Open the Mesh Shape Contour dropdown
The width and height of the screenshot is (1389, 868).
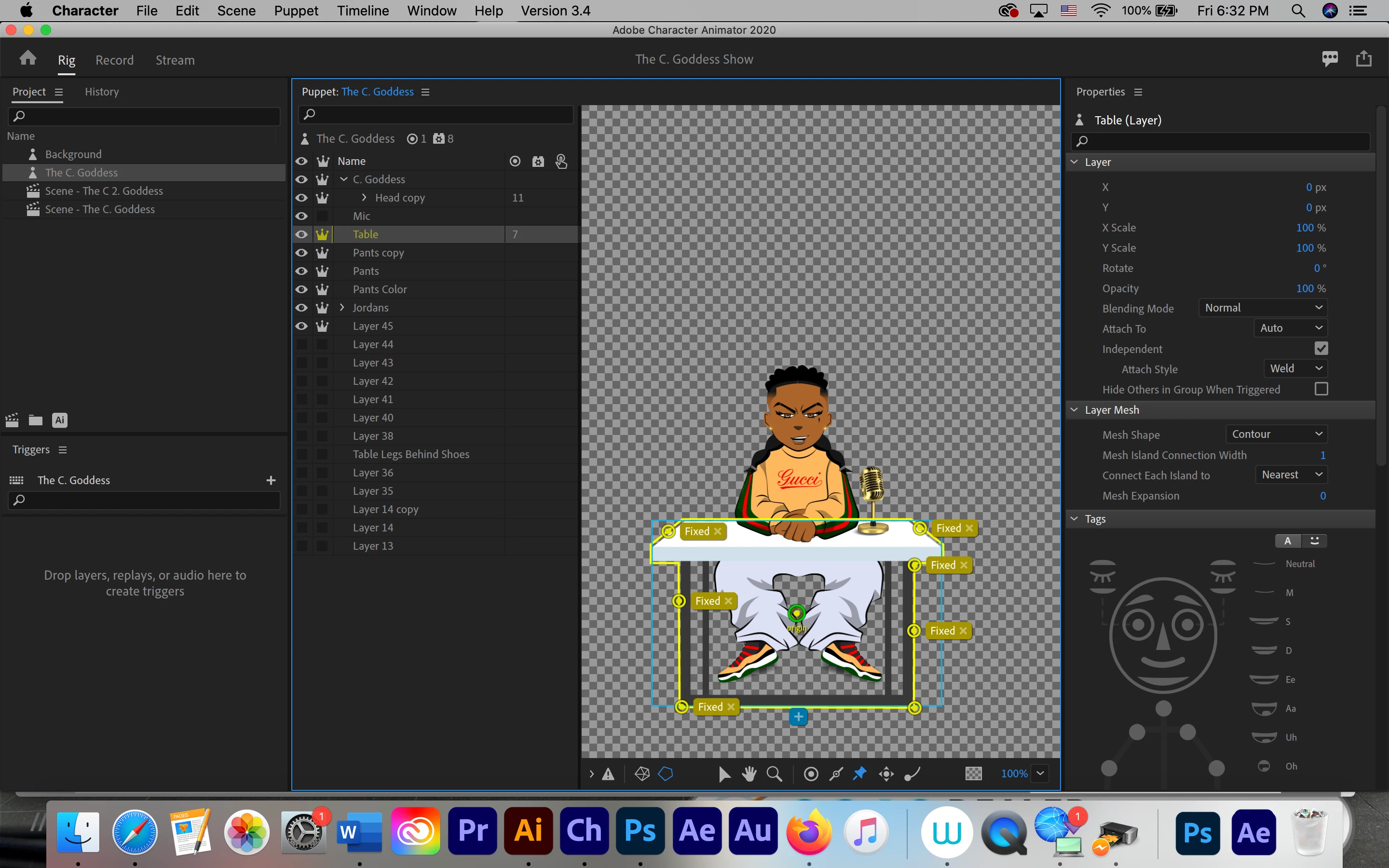pos(1276,434)
